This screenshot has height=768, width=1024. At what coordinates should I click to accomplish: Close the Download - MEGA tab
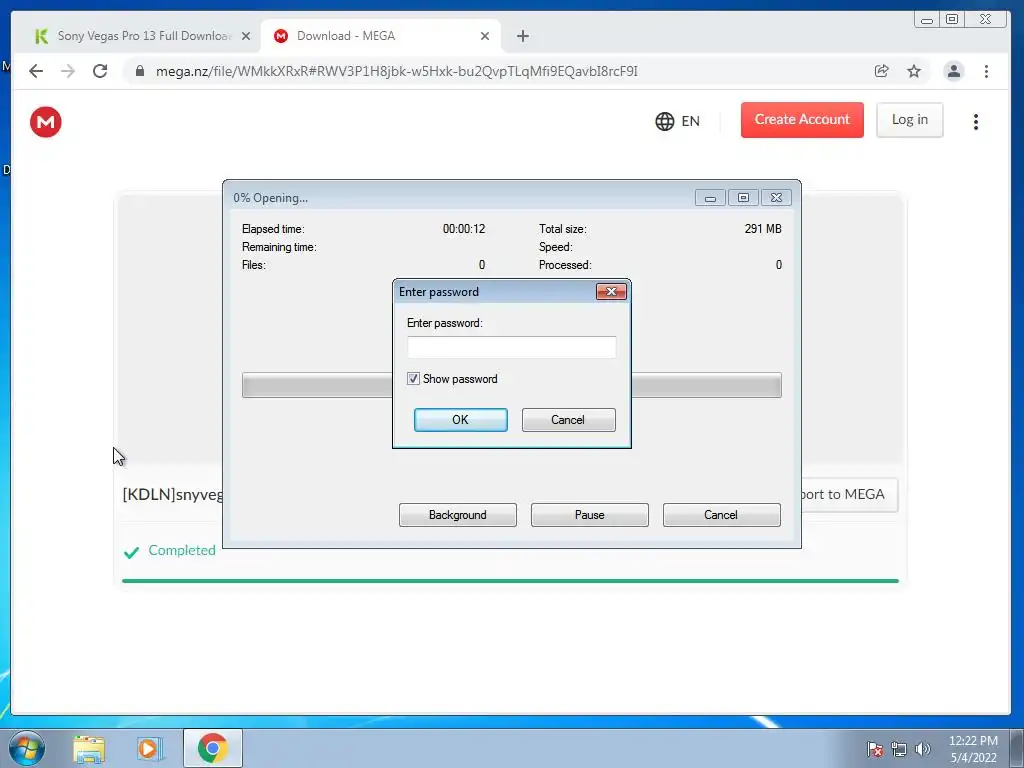click(x=485, y=36)
